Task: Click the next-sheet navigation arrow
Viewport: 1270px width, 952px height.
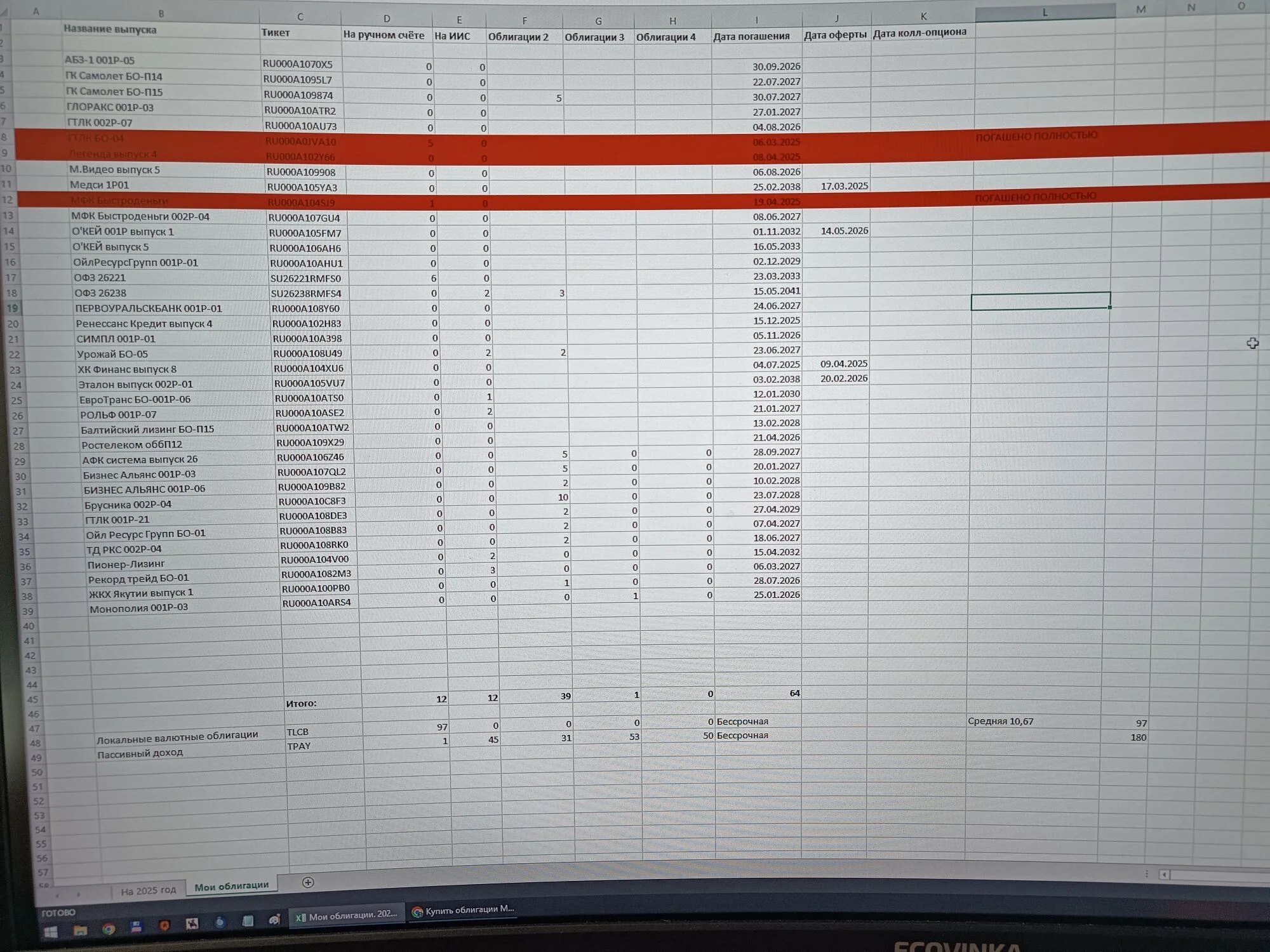Action: pos(78,894)
